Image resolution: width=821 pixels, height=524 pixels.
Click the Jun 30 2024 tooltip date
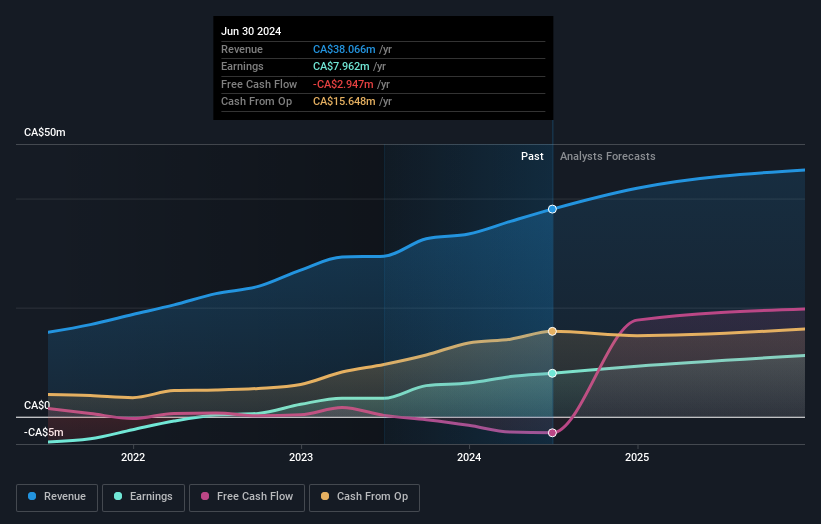251,31
